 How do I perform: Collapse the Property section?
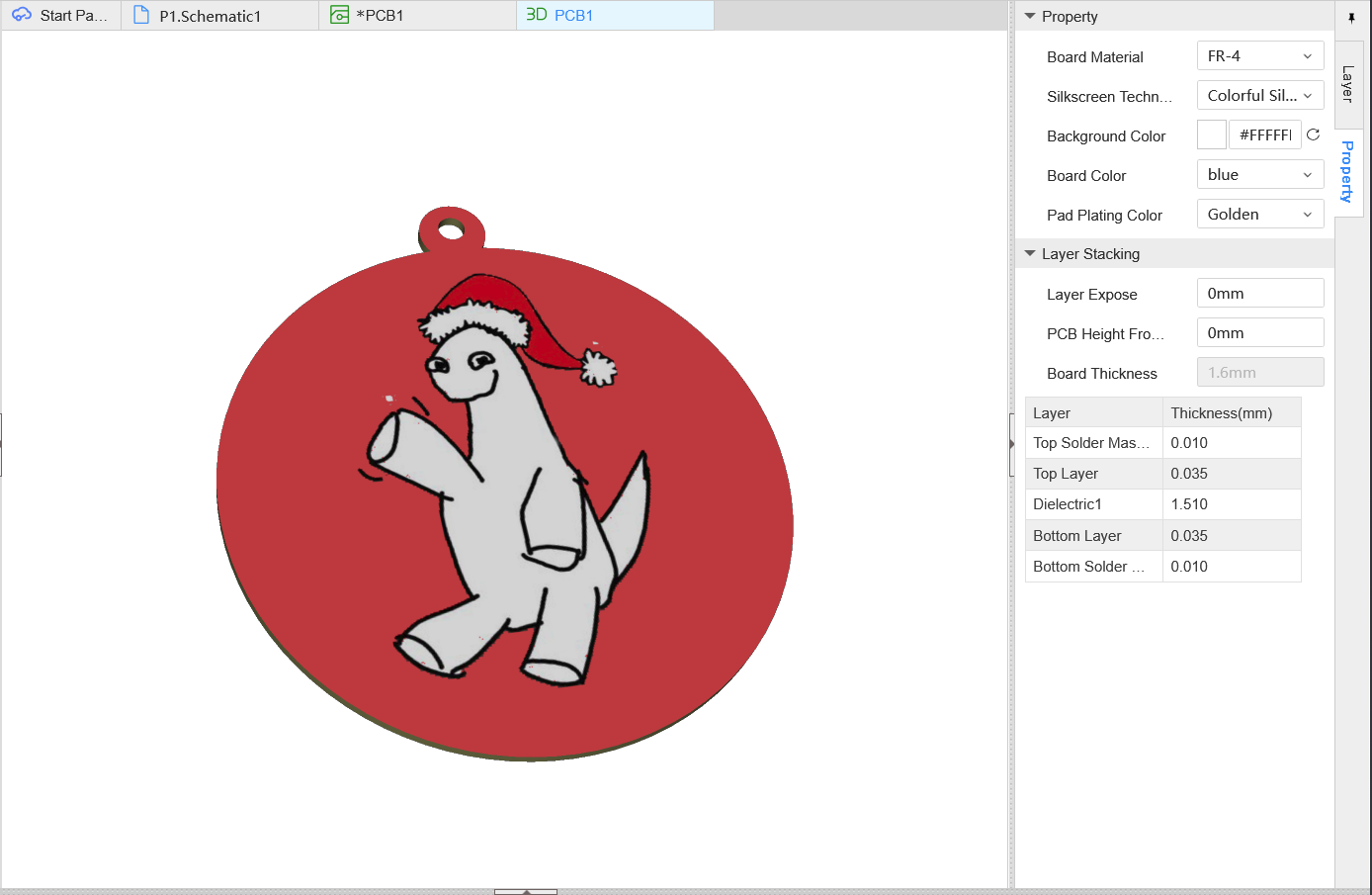[x=1030, y=17]
